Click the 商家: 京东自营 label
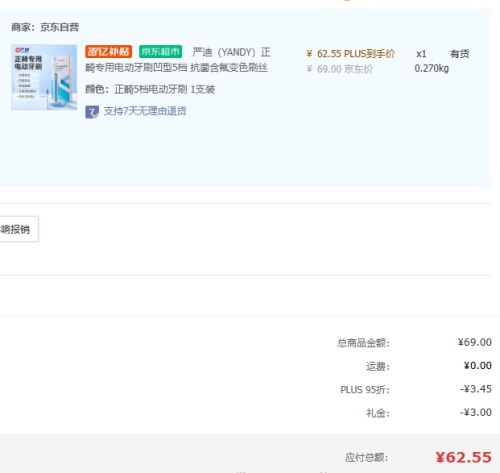The width and height of the screenshot is (500, 473). coord(45,27)
